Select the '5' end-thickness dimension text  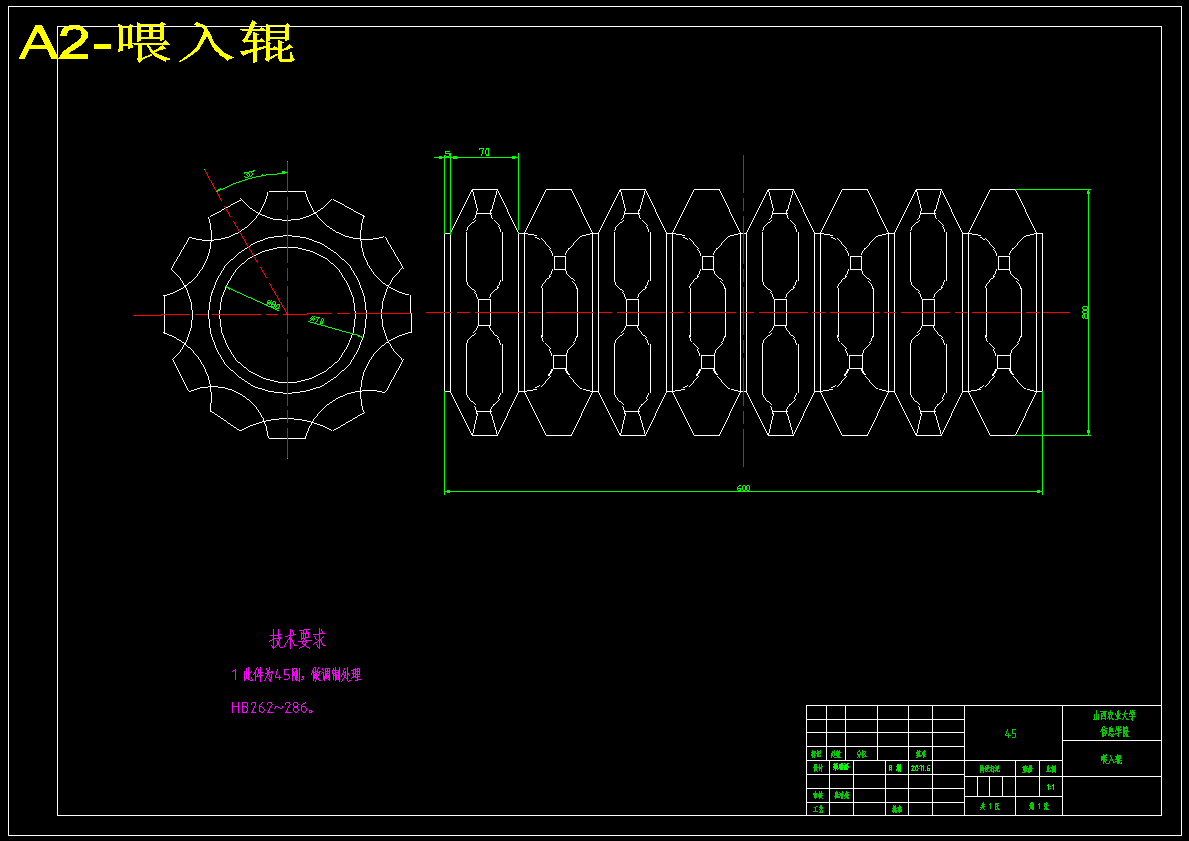coord(447,154)
